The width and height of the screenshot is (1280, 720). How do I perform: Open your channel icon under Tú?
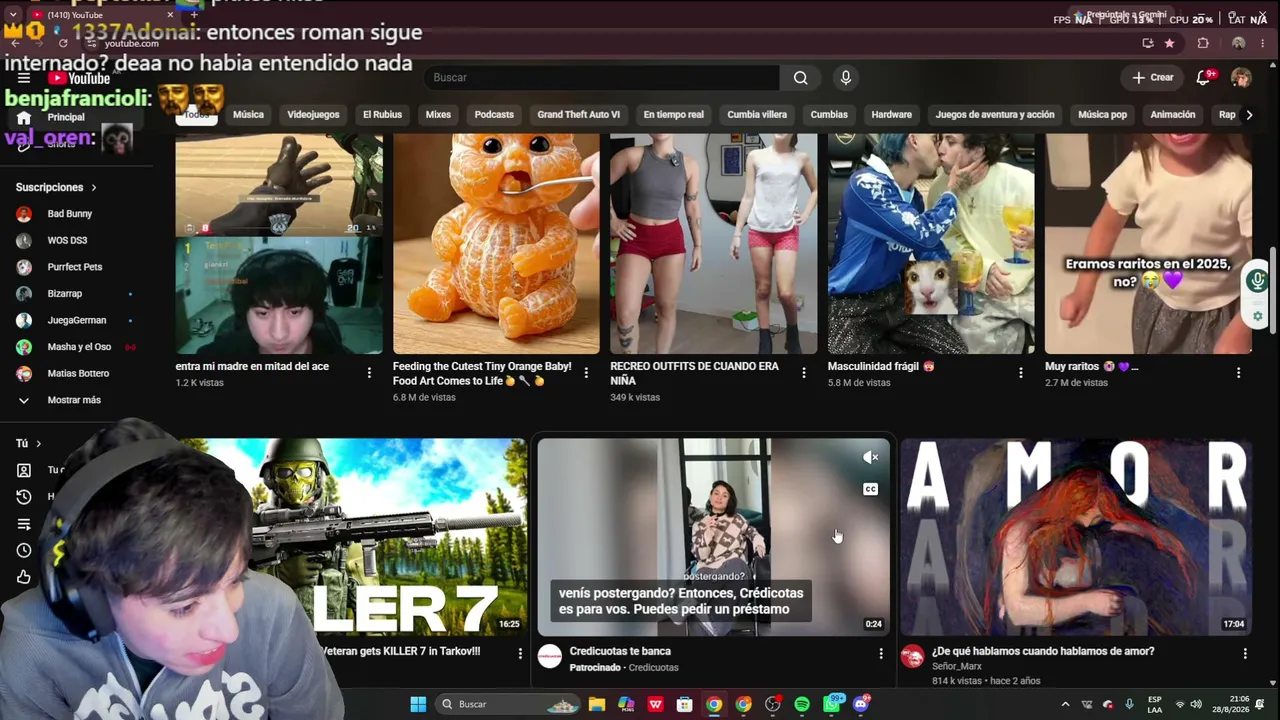tap(24, 470)
